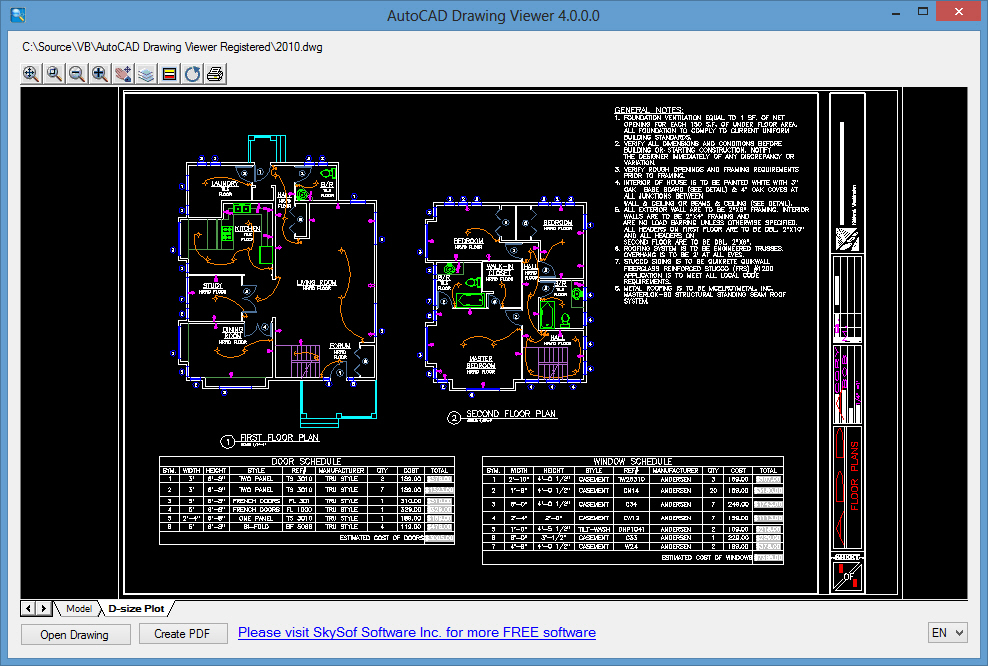Click the zoom in magnifier icon
This screenshot has height=666, width=988.
click(x=100, y=74)
